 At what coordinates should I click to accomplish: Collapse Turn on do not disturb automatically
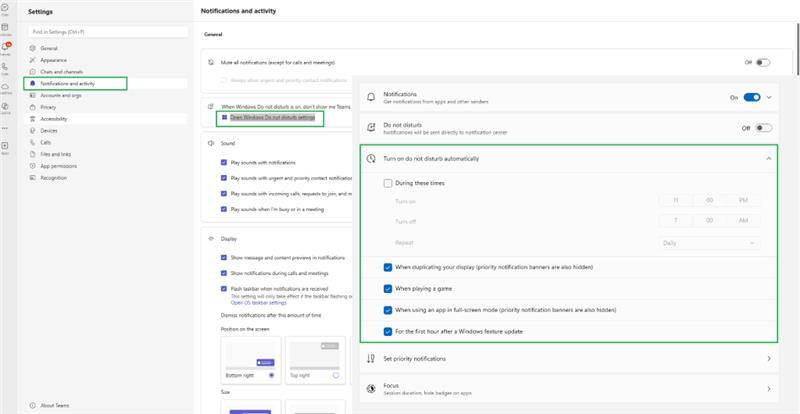pos(769,159)
